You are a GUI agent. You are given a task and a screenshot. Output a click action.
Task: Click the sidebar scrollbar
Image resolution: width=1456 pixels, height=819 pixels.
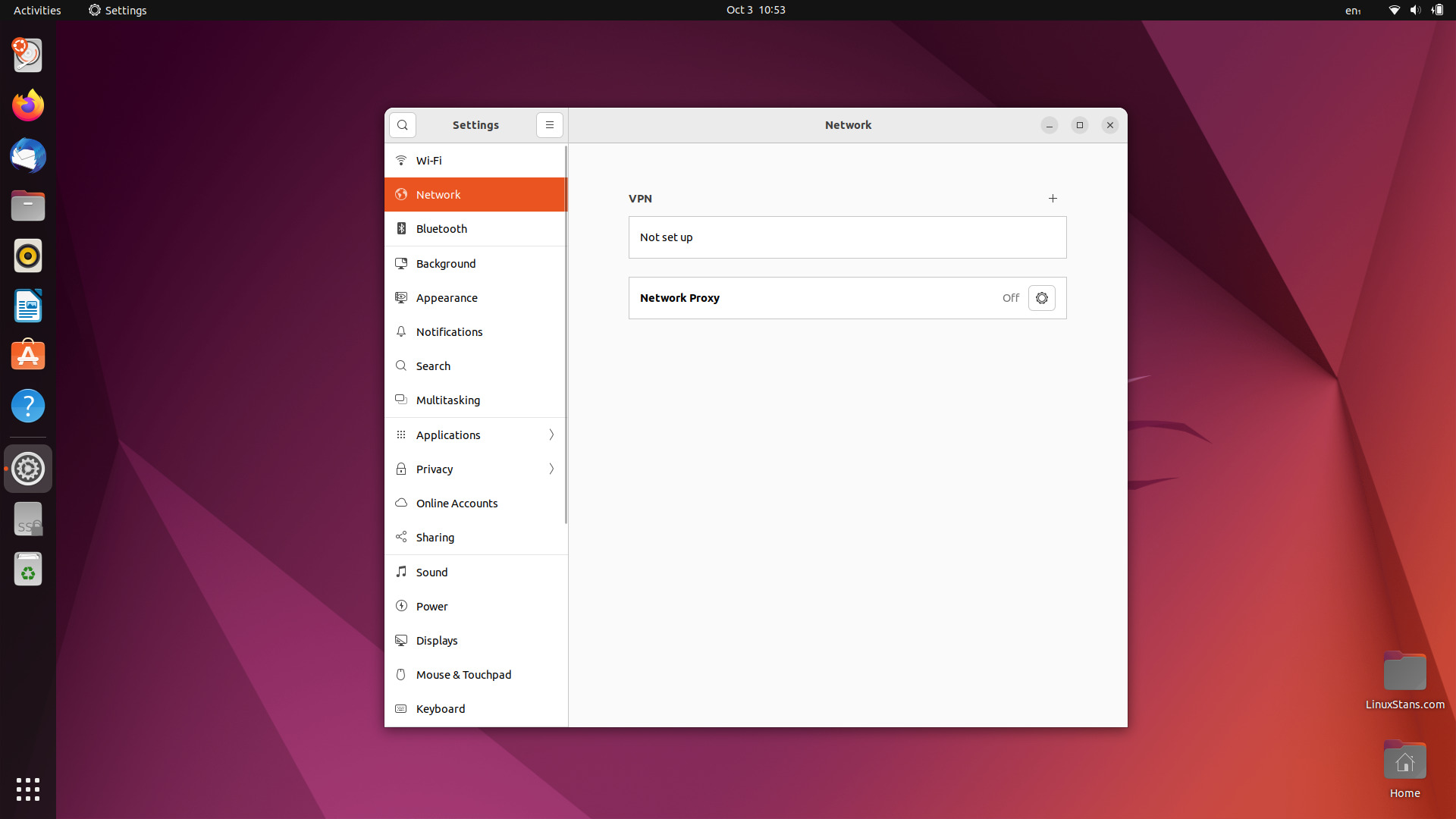pos(566,334)
